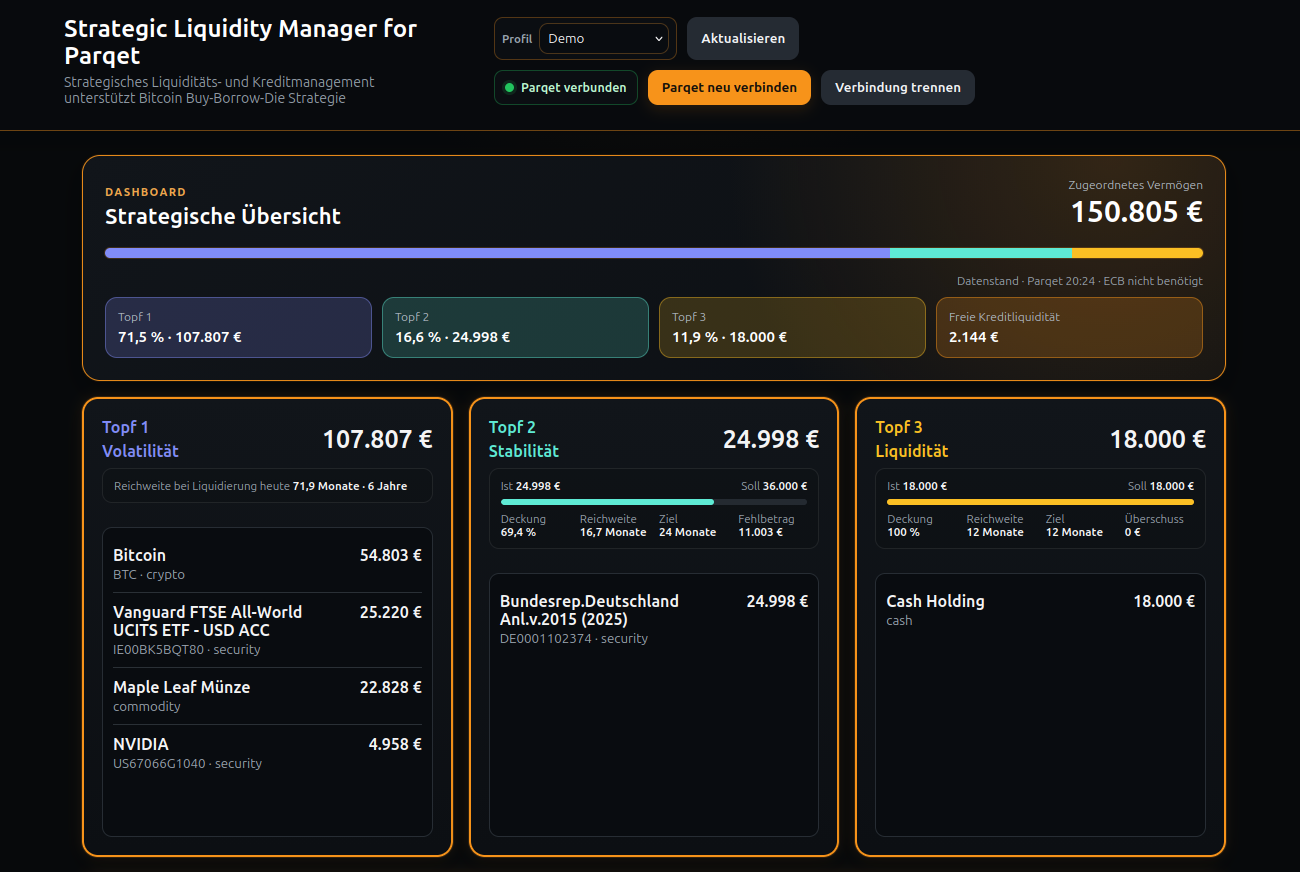Screen dimensions: 1300x872
Task: Click the Deckung 69,4 % value
Action: coord(518,532)
